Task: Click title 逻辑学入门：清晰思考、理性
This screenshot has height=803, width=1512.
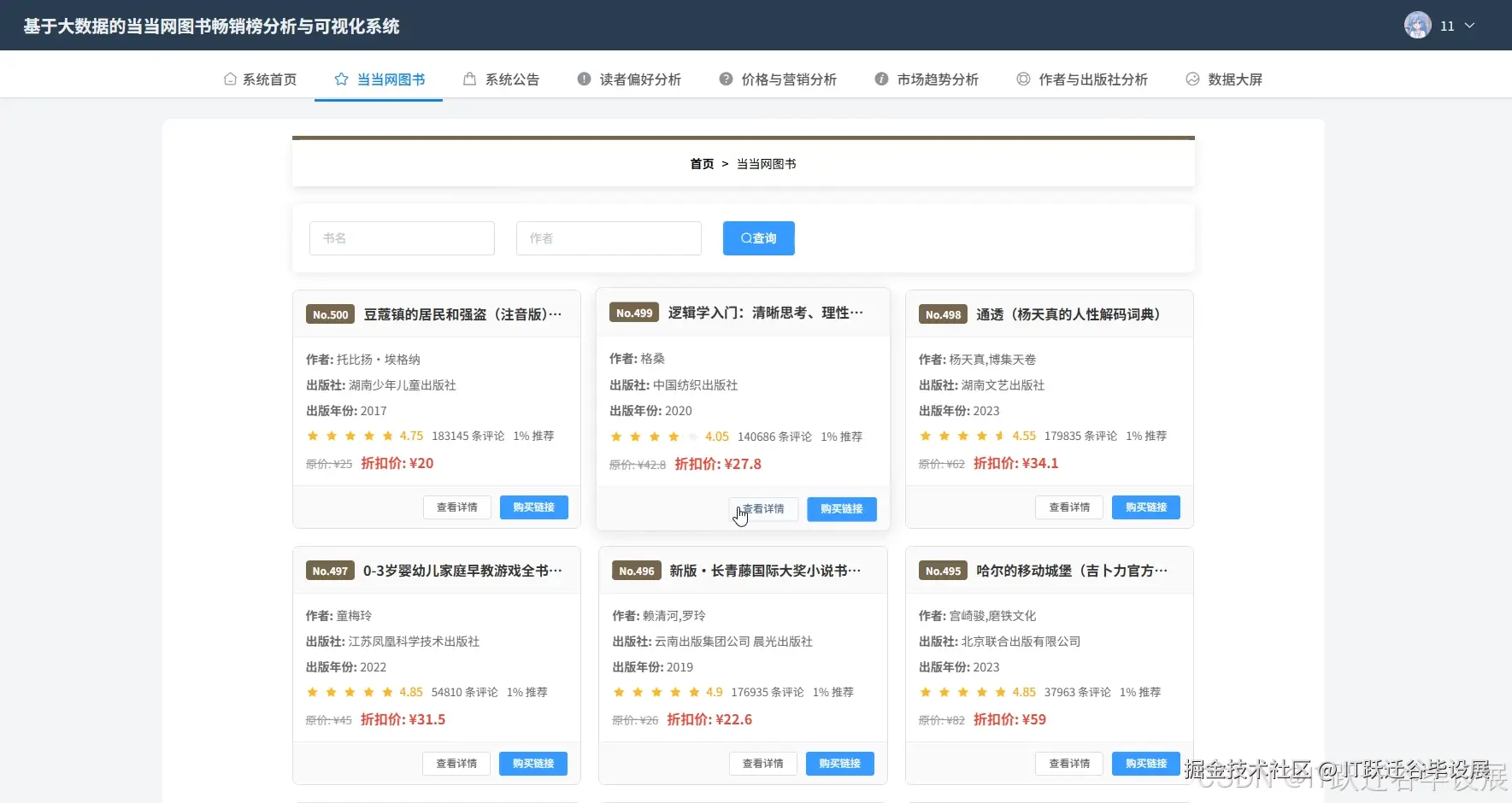Action: (x=766, y=313)
